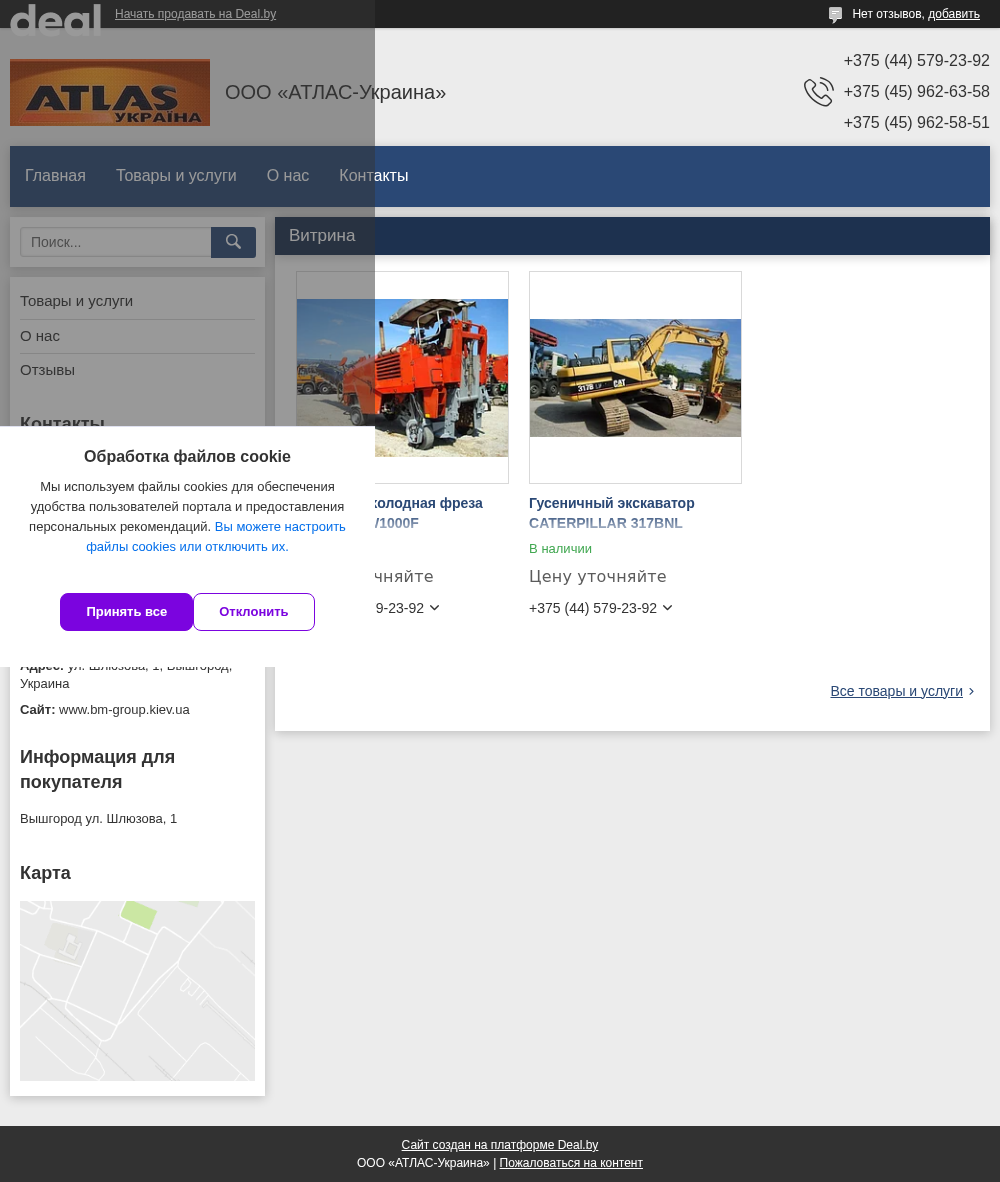
Task: Click phone number +375 (45) 962-58-51
Action: 916,122
